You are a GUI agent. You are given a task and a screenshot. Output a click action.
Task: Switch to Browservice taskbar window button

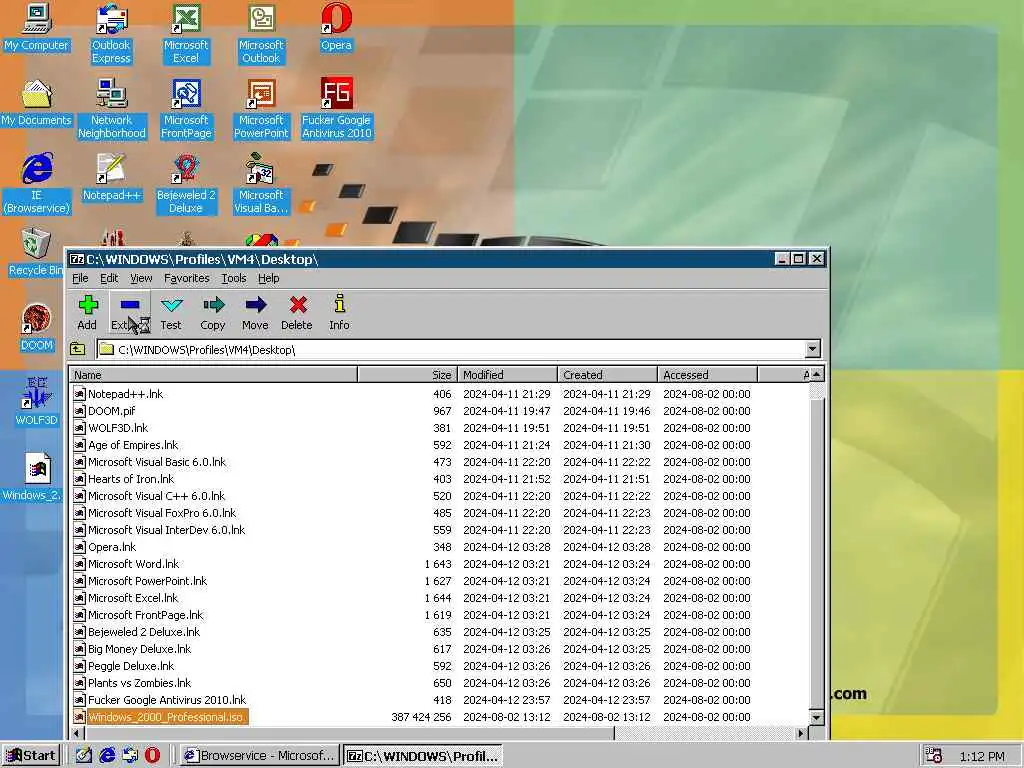point(260,756)
